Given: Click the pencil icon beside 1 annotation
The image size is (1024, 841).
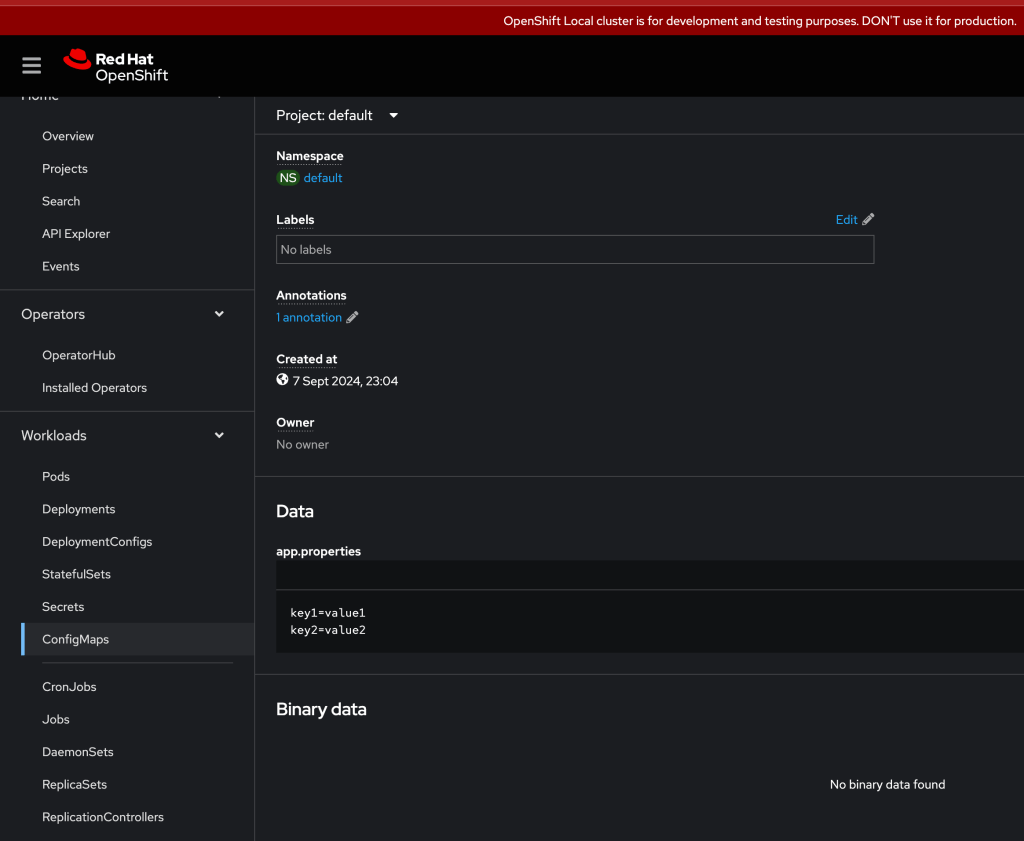Looking at the screenshot, I should pos(352,317).
